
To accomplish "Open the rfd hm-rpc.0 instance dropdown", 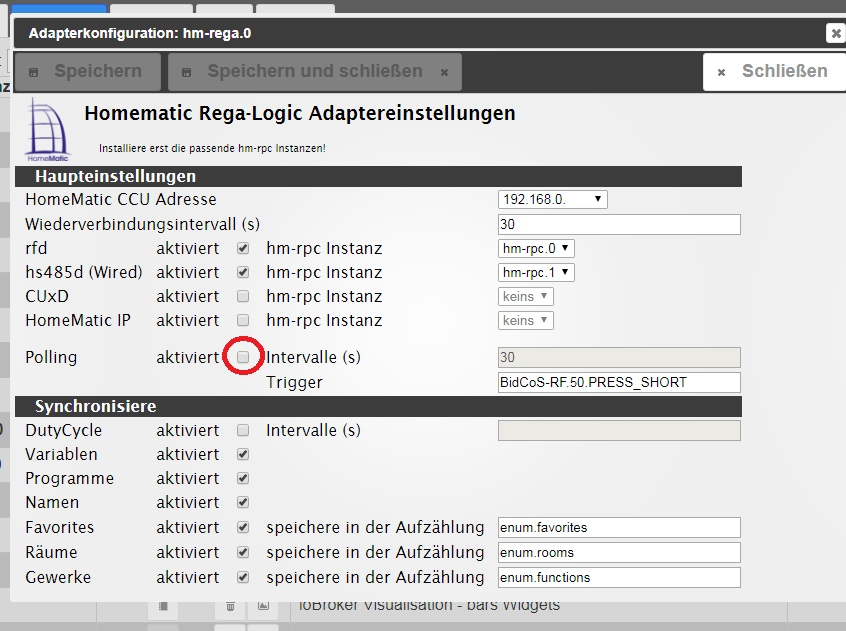I will click(536, 249).
